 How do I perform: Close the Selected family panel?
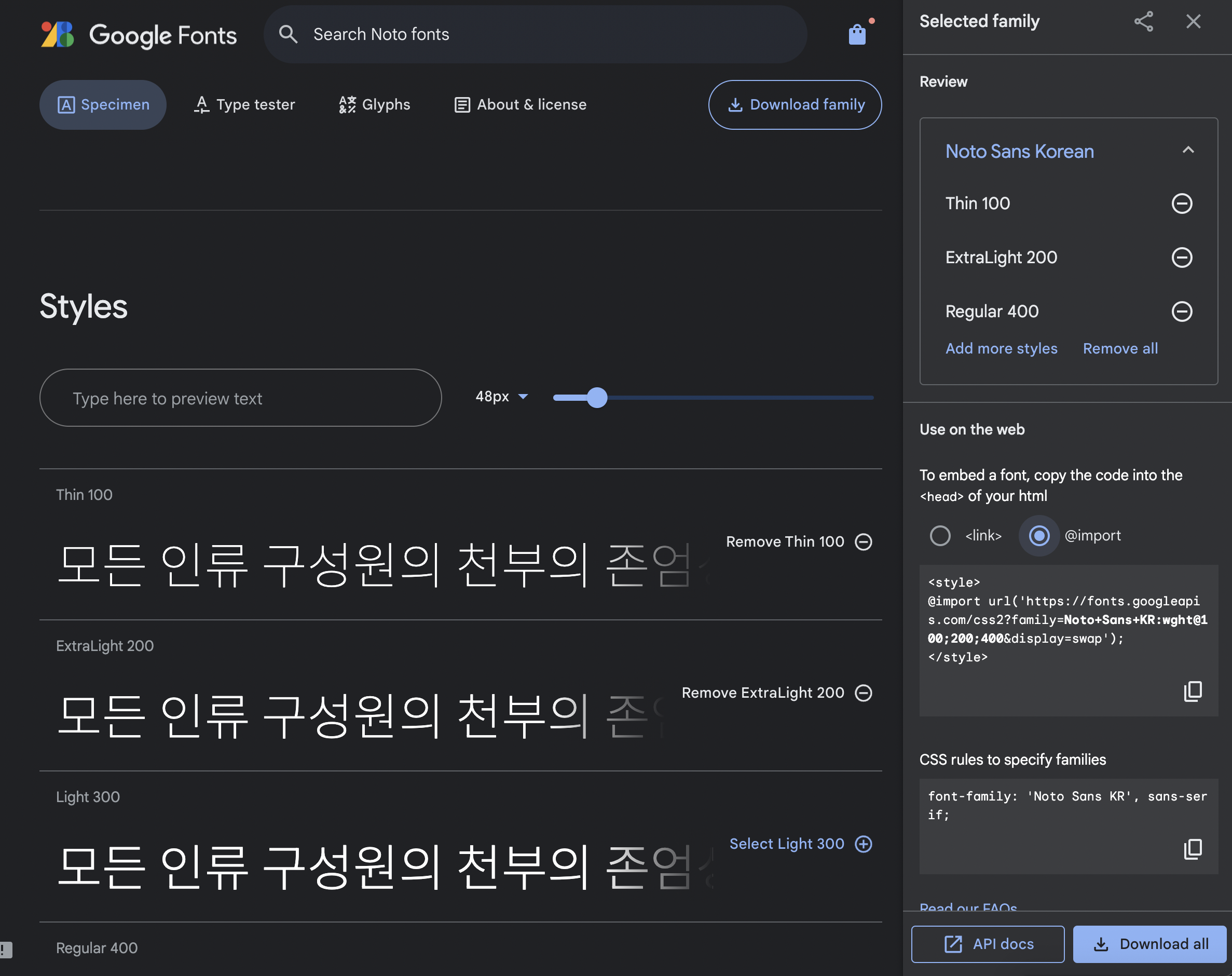coord(1193,22)
